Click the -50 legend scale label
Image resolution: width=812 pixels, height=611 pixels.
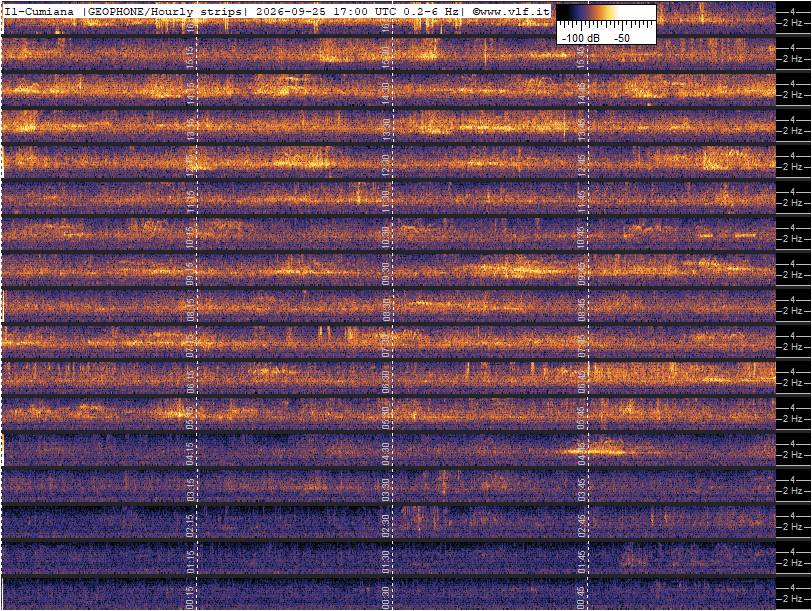(621, 38)
